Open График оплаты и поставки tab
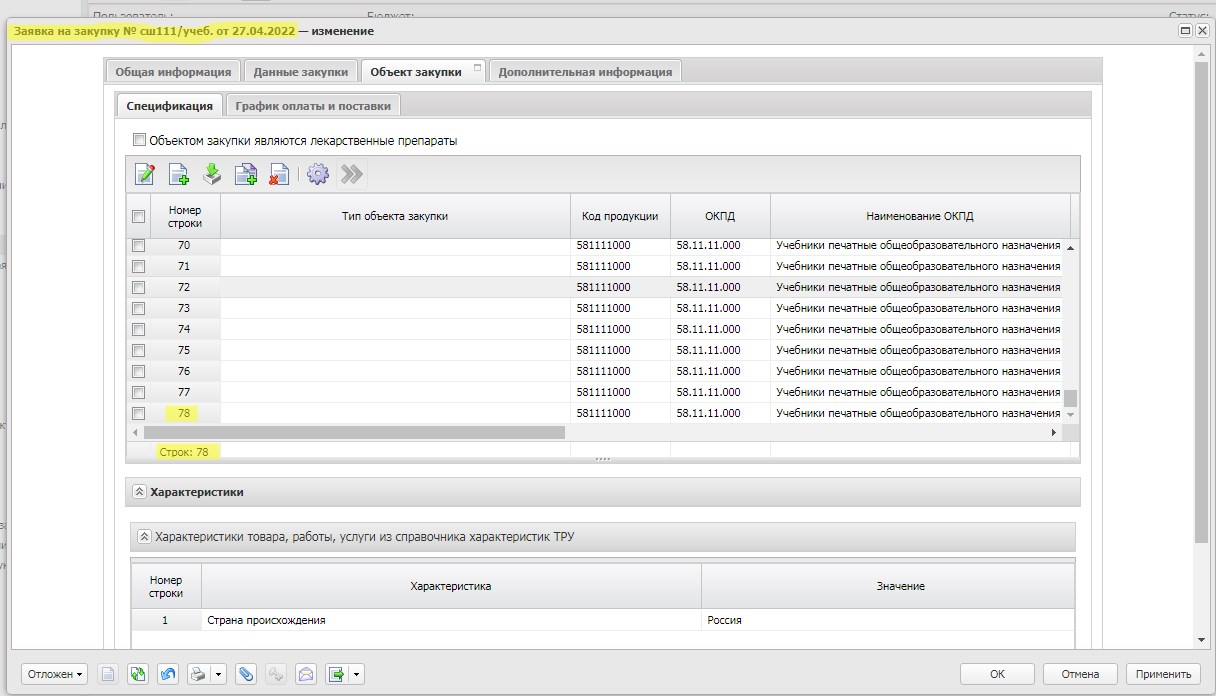The height and width of the screenshot is (696, 1216). click(314, 106)
